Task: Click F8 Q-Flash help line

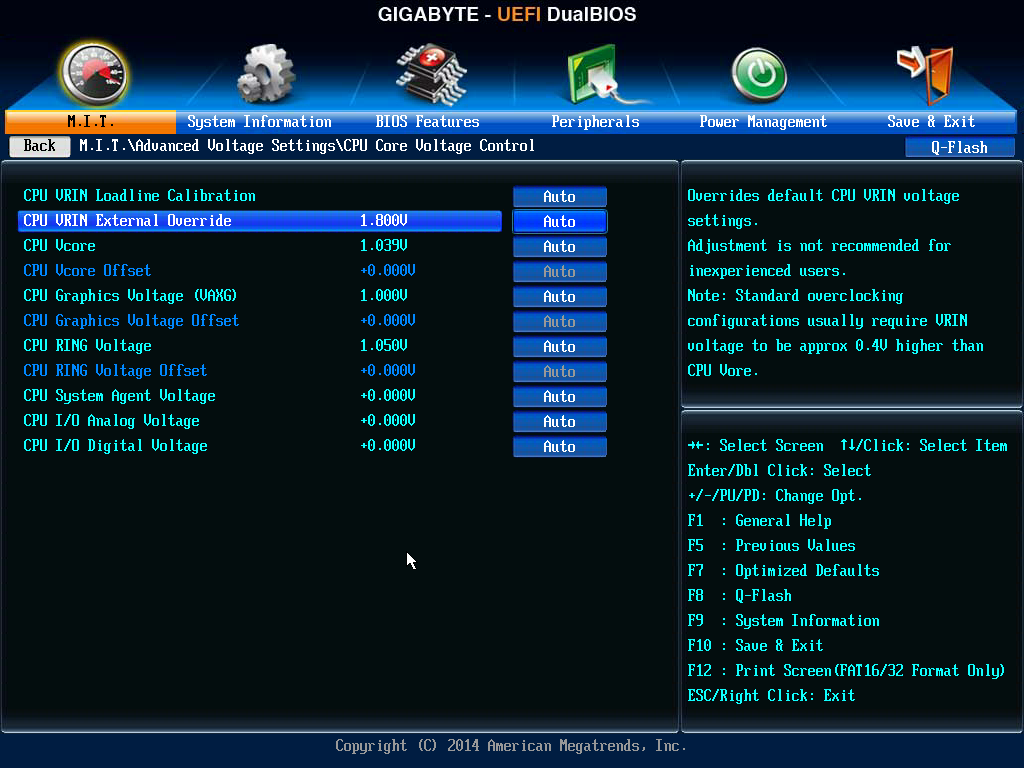Action: [x=740, y=596]
